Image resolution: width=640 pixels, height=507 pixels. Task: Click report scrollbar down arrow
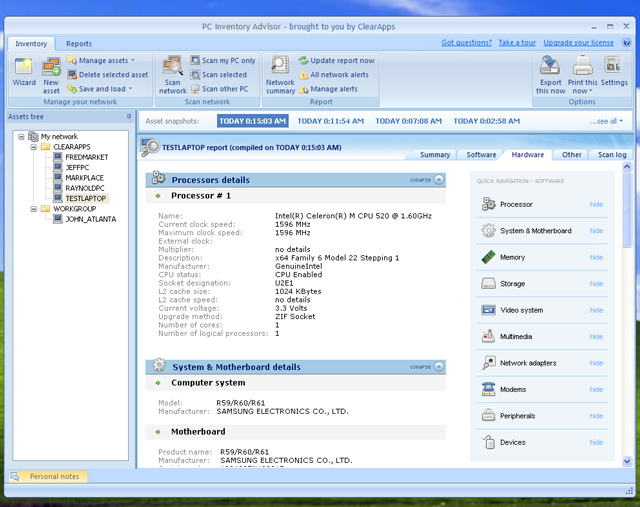(627, 461)
